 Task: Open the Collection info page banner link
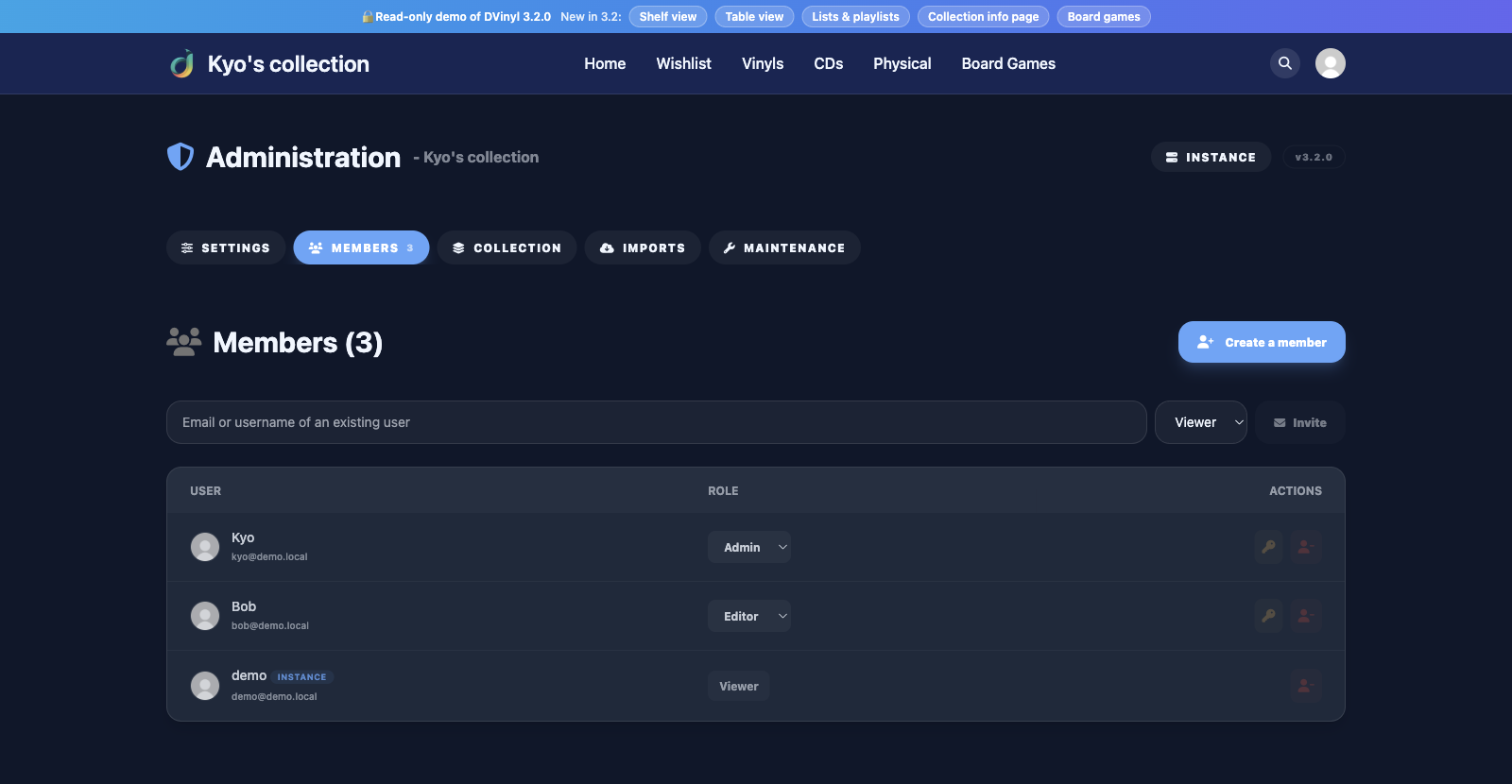[x=983, y=16]
